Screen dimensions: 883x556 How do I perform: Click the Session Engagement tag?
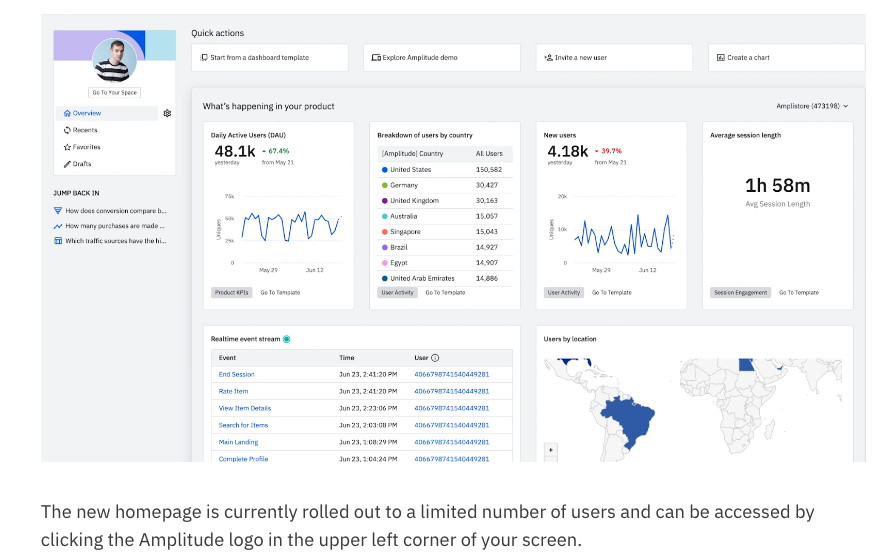(741, 292)
